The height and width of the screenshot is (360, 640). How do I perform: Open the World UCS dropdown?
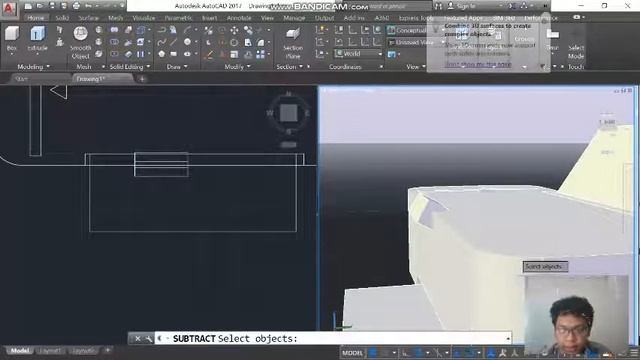coord(358,53)
